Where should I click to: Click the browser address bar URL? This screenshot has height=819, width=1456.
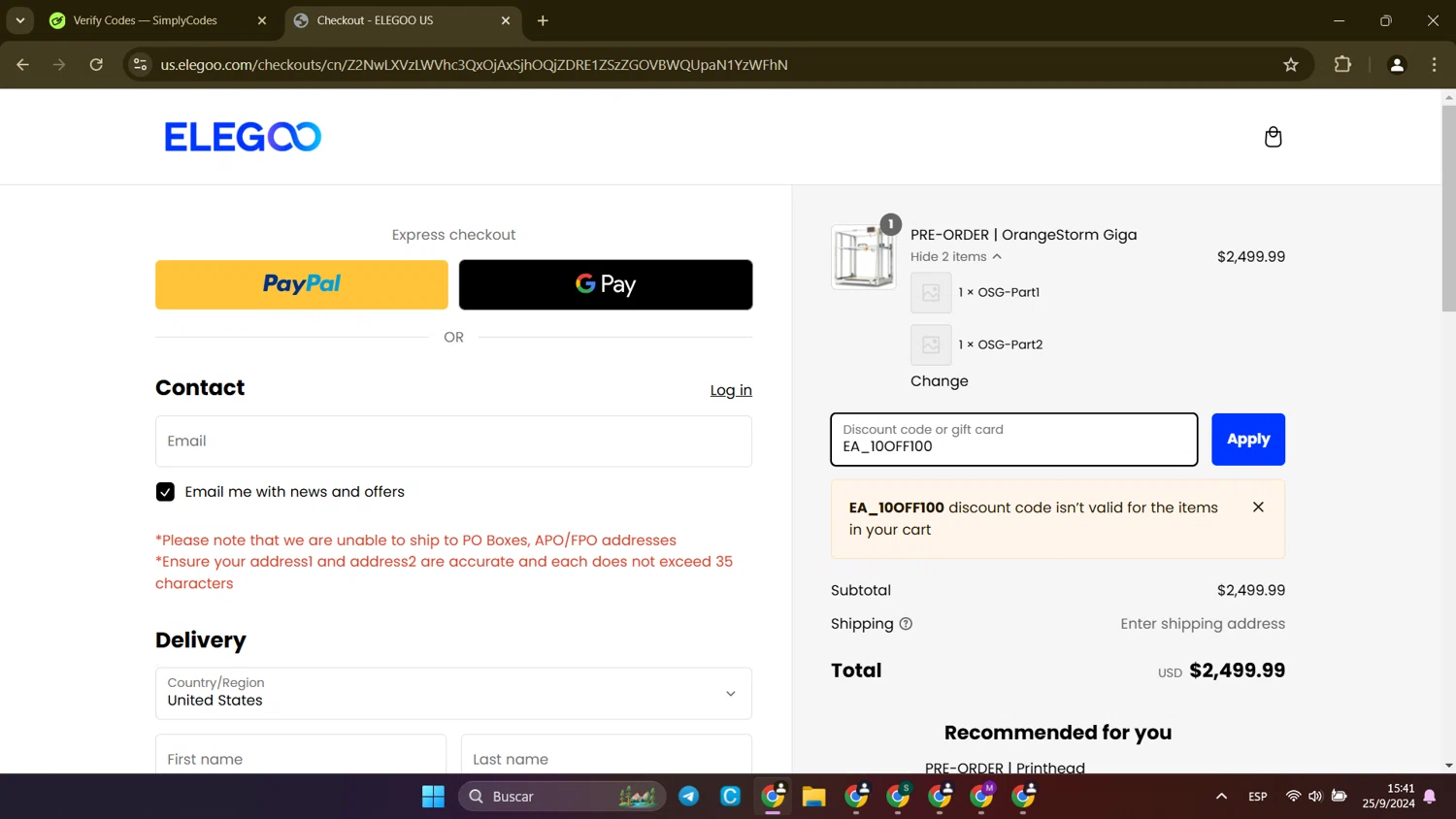(474, 65)
